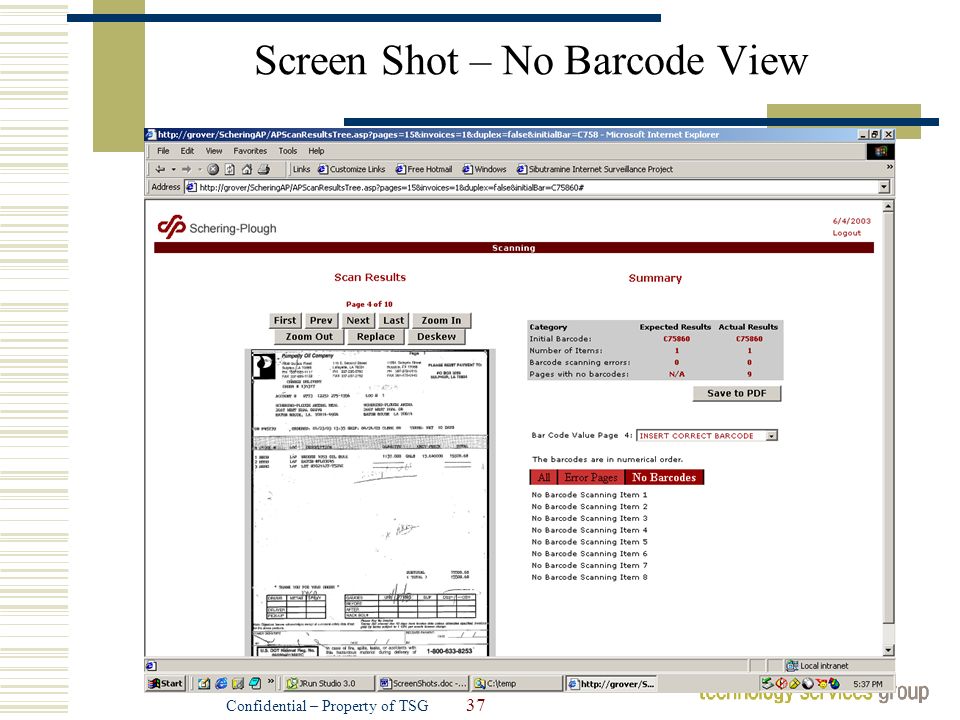
Task: Click the scanned invoice page image
Action: coord(370,502)
